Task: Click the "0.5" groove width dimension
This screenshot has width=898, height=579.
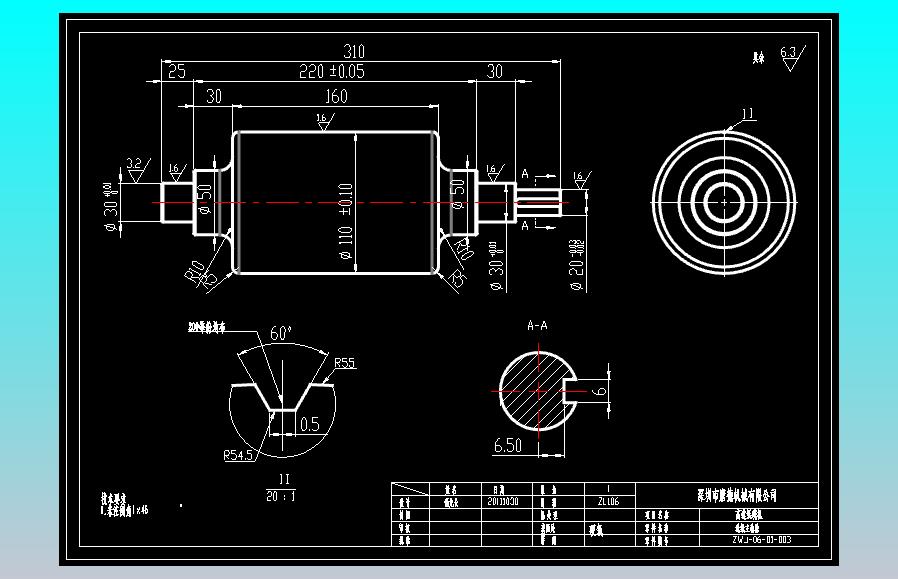Action: pyautogui.click(x=309, y=424)
